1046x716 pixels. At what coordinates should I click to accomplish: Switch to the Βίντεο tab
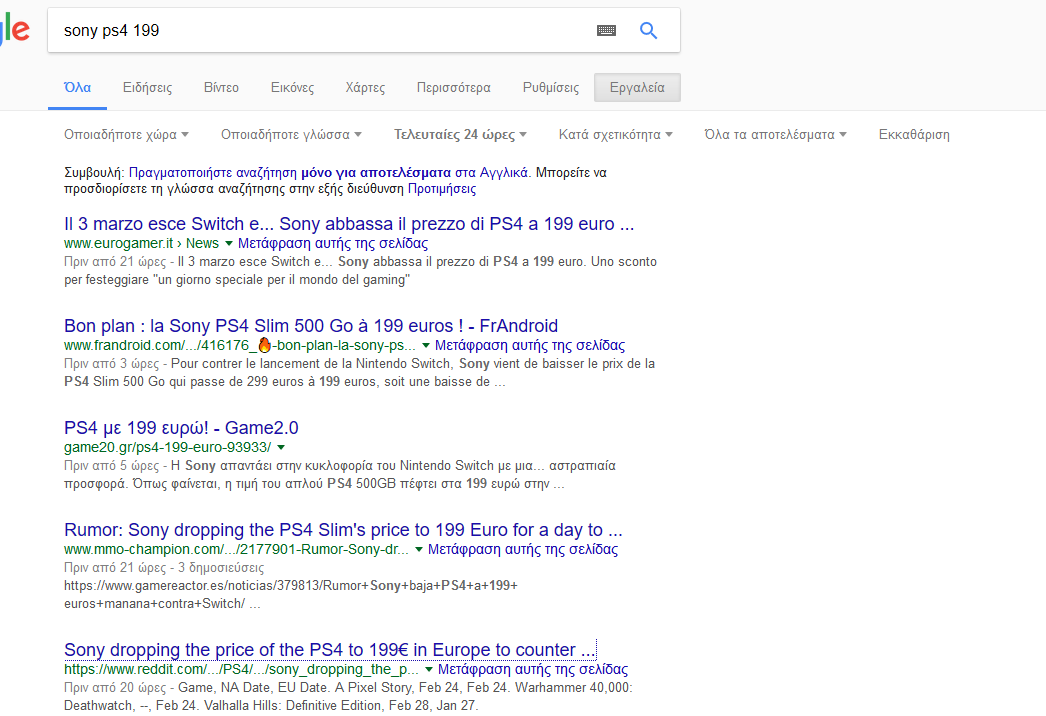pos(221,87)
